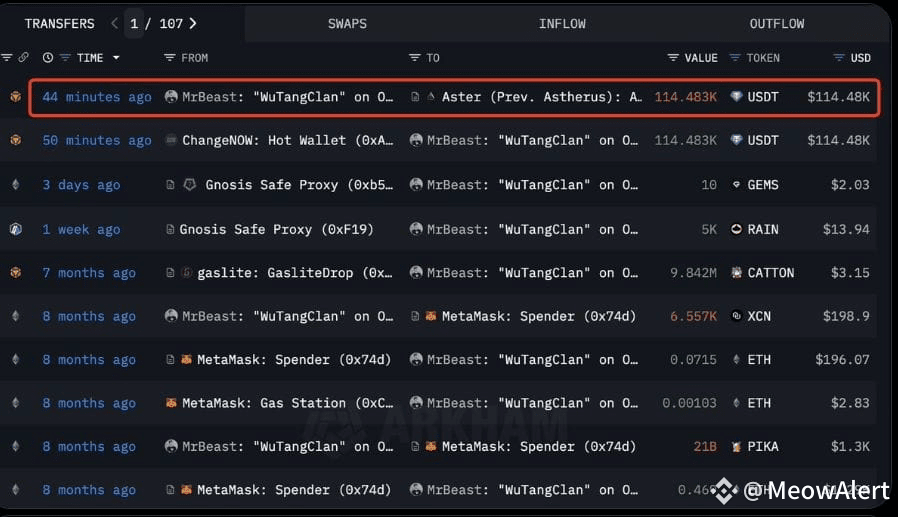
Task: Click BNB chain icon in 7 months row
Action: coord(15,273)
